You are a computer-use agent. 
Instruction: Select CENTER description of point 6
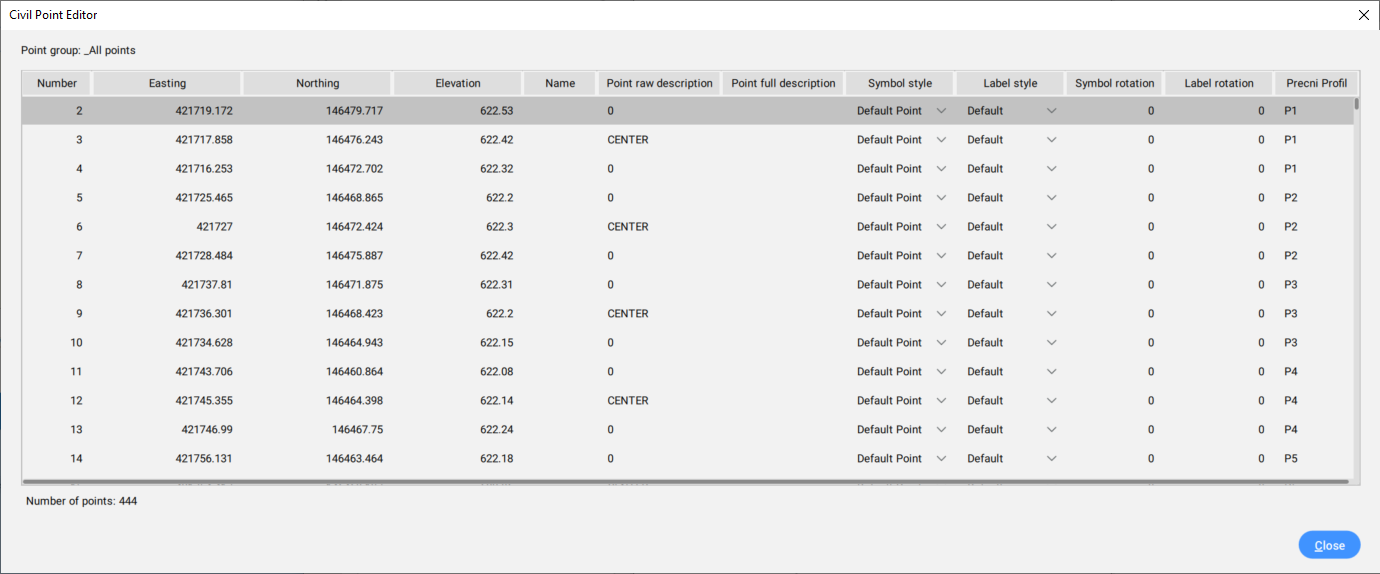coord(628,227)
